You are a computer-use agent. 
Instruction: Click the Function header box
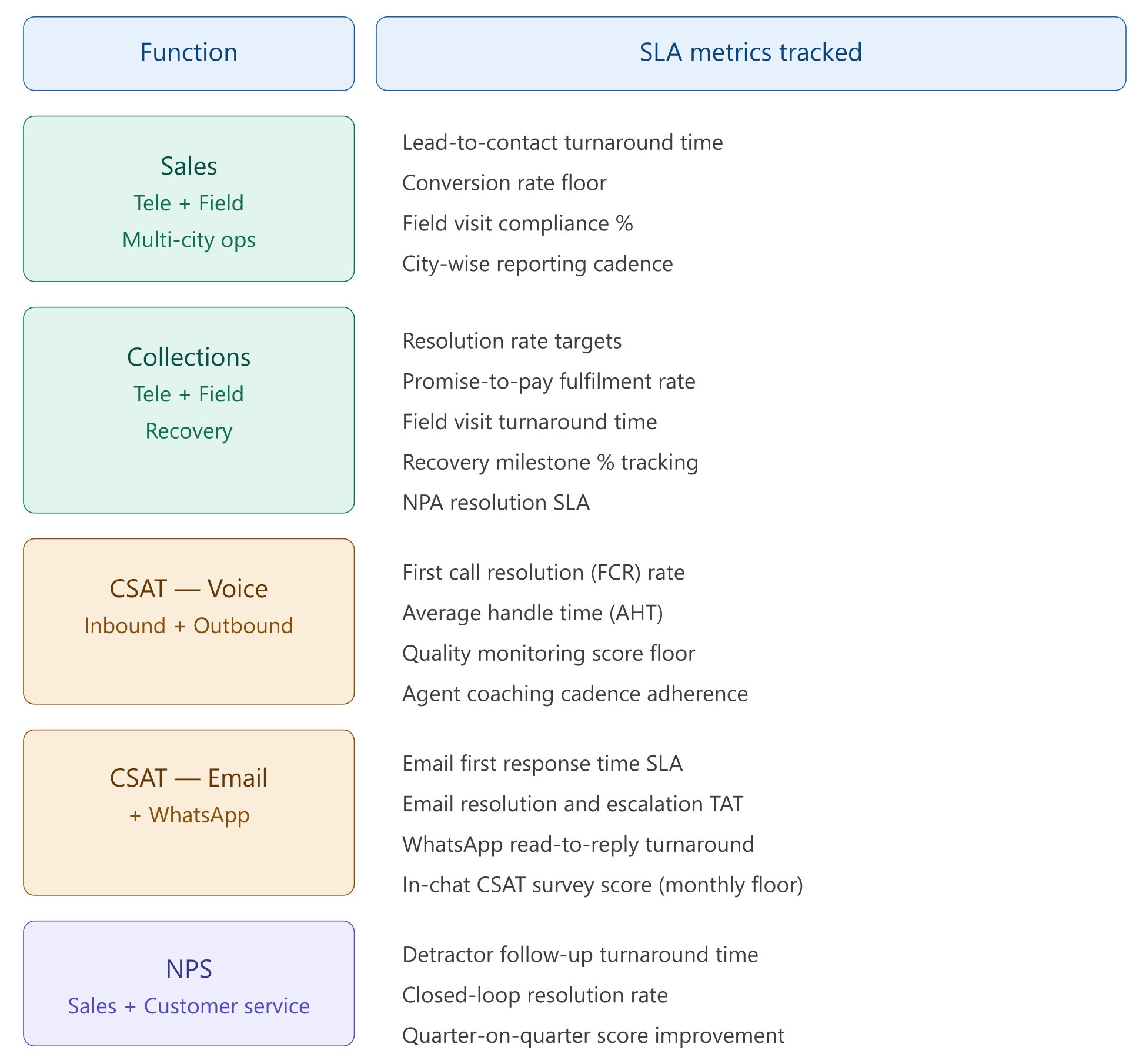click(189, 53)
